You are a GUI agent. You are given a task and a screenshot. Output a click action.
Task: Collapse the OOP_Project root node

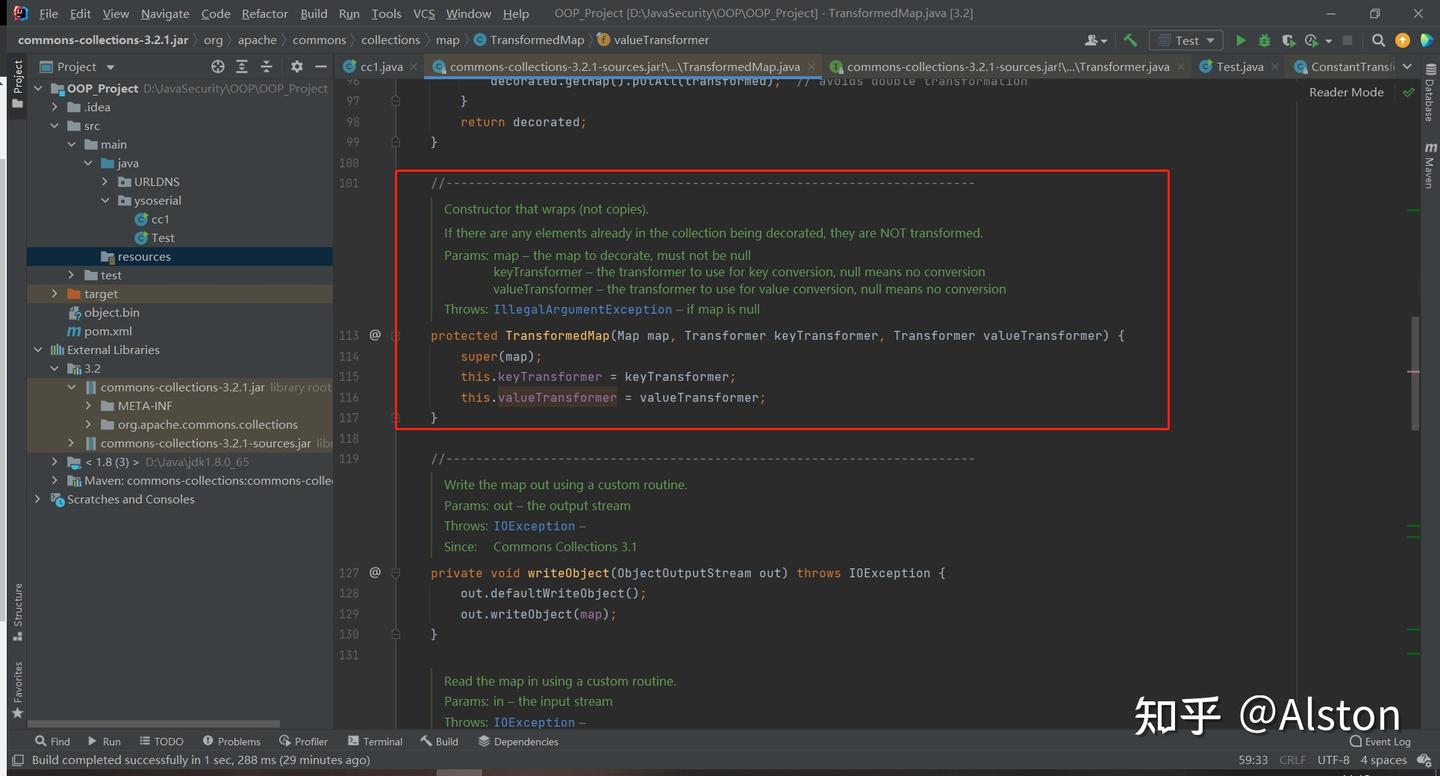pyautogui.click(x=38, y=88)
